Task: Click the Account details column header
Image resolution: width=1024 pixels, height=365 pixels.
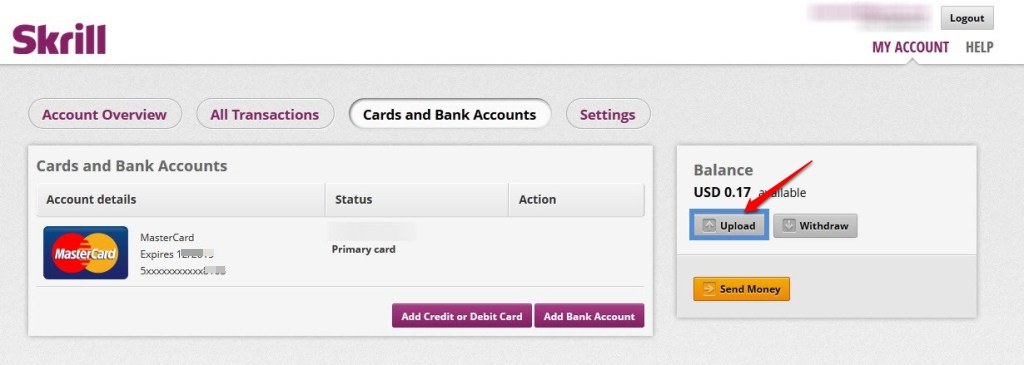Action: 91,199
